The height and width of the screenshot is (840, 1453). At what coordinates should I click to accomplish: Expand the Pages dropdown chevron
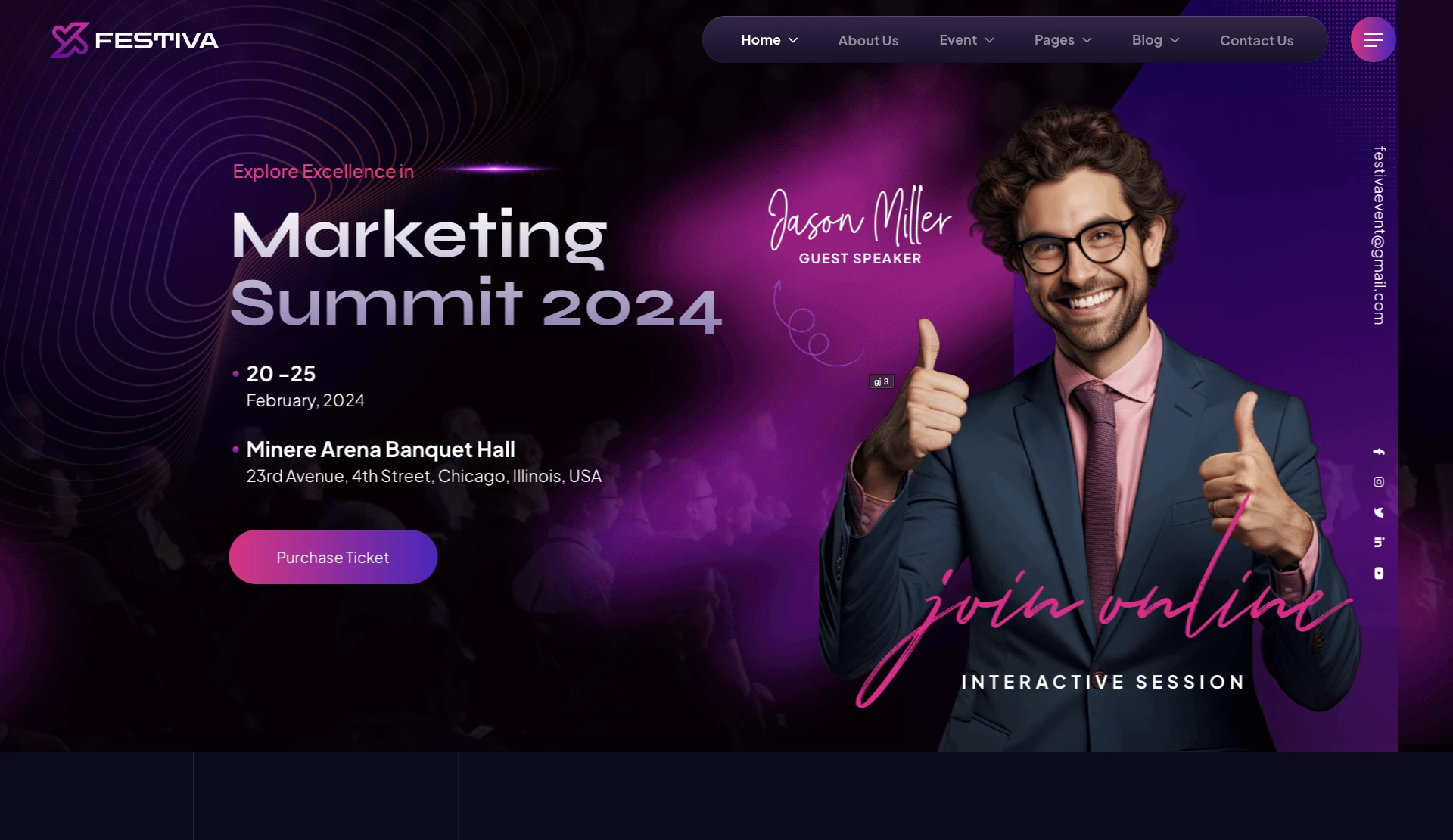click(1087, 40)
